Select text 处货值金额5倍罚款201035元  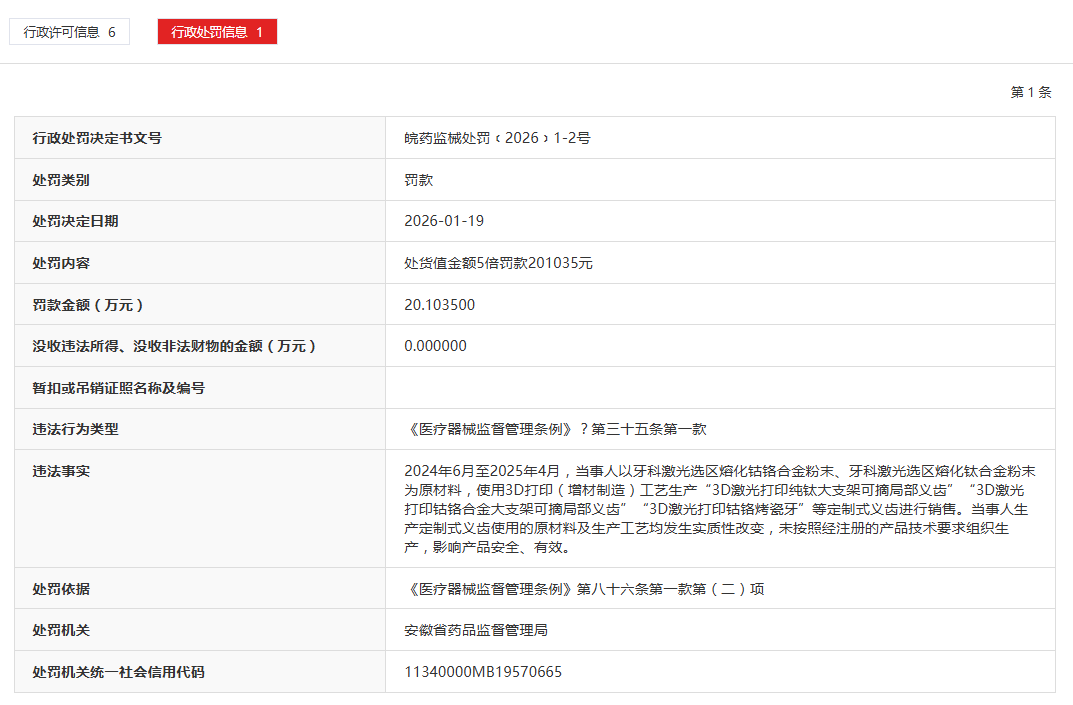coord(498,264)
